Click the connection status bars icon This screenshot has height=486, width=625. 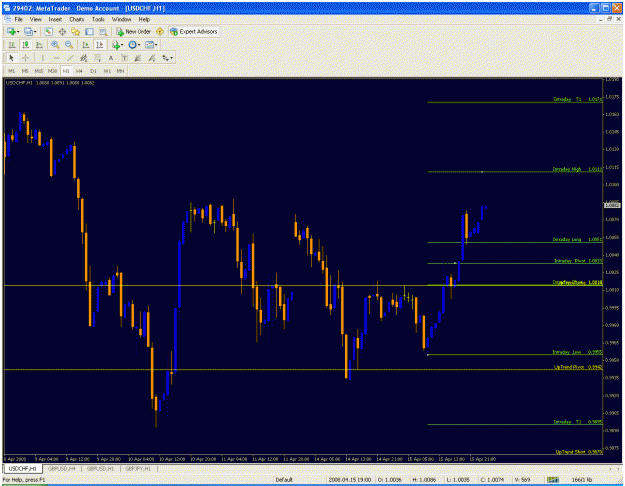coord(552,480)
